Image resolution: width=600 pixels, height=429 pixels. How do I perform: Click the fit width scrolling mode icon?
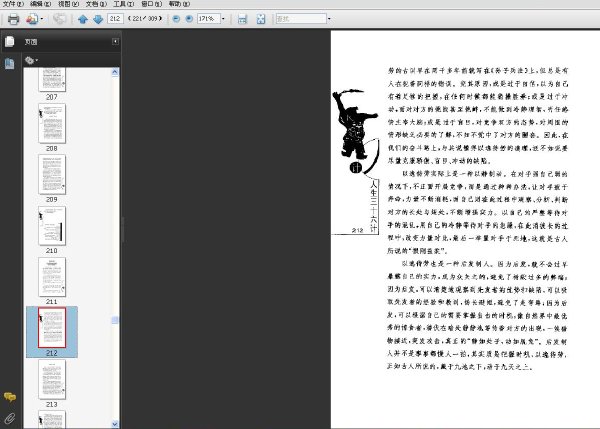pyautogui.click(x=243, y=19)
